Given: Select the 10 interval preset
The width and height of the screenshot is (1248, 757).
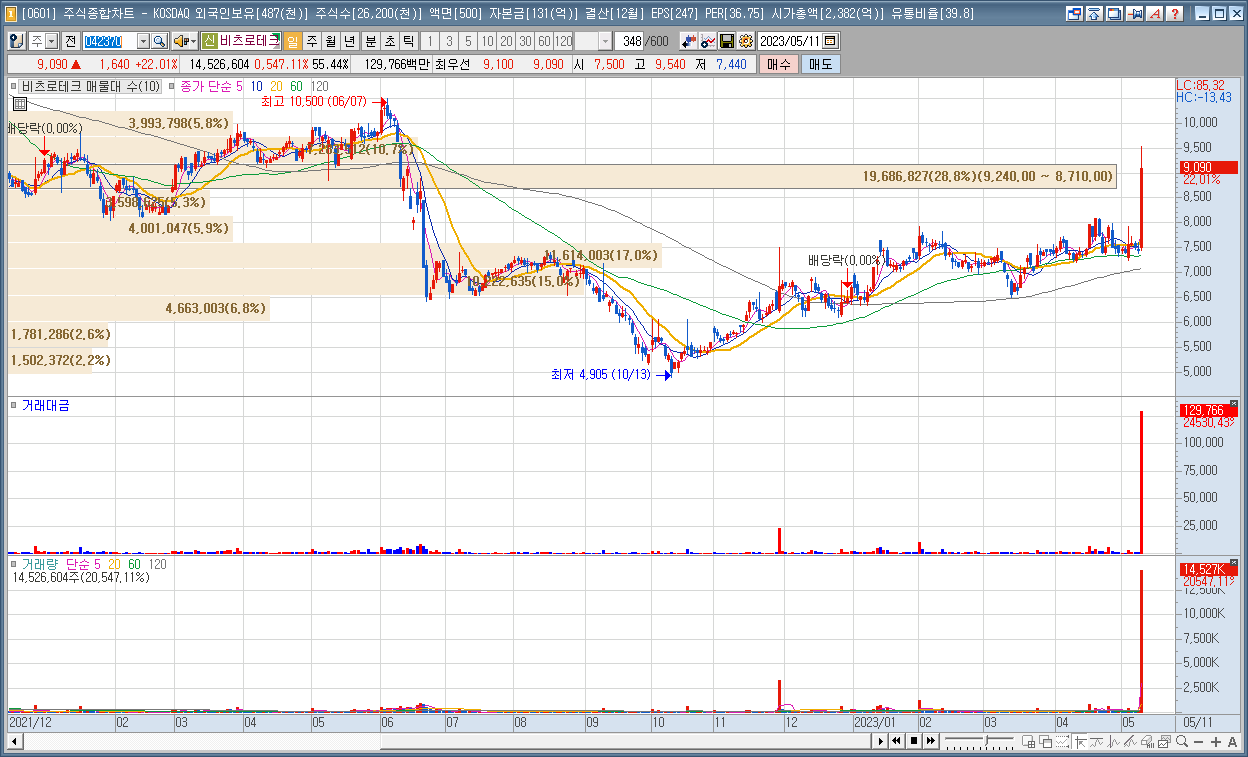Looking at the screenshot, I should tap(487, 41).
